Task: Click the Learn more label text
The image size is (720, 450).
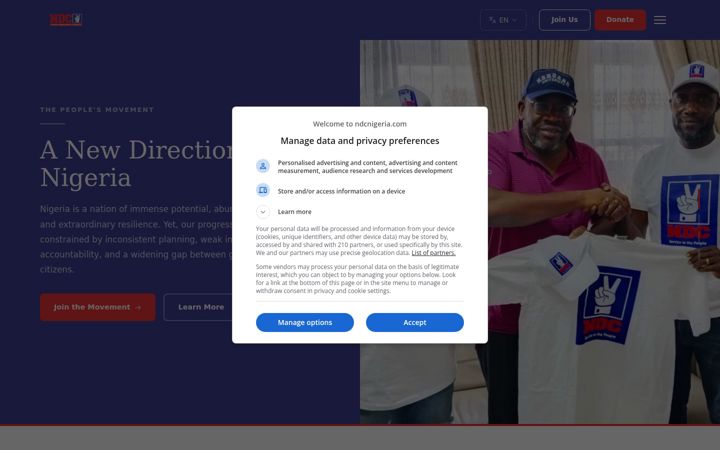Action: [294, 212]
